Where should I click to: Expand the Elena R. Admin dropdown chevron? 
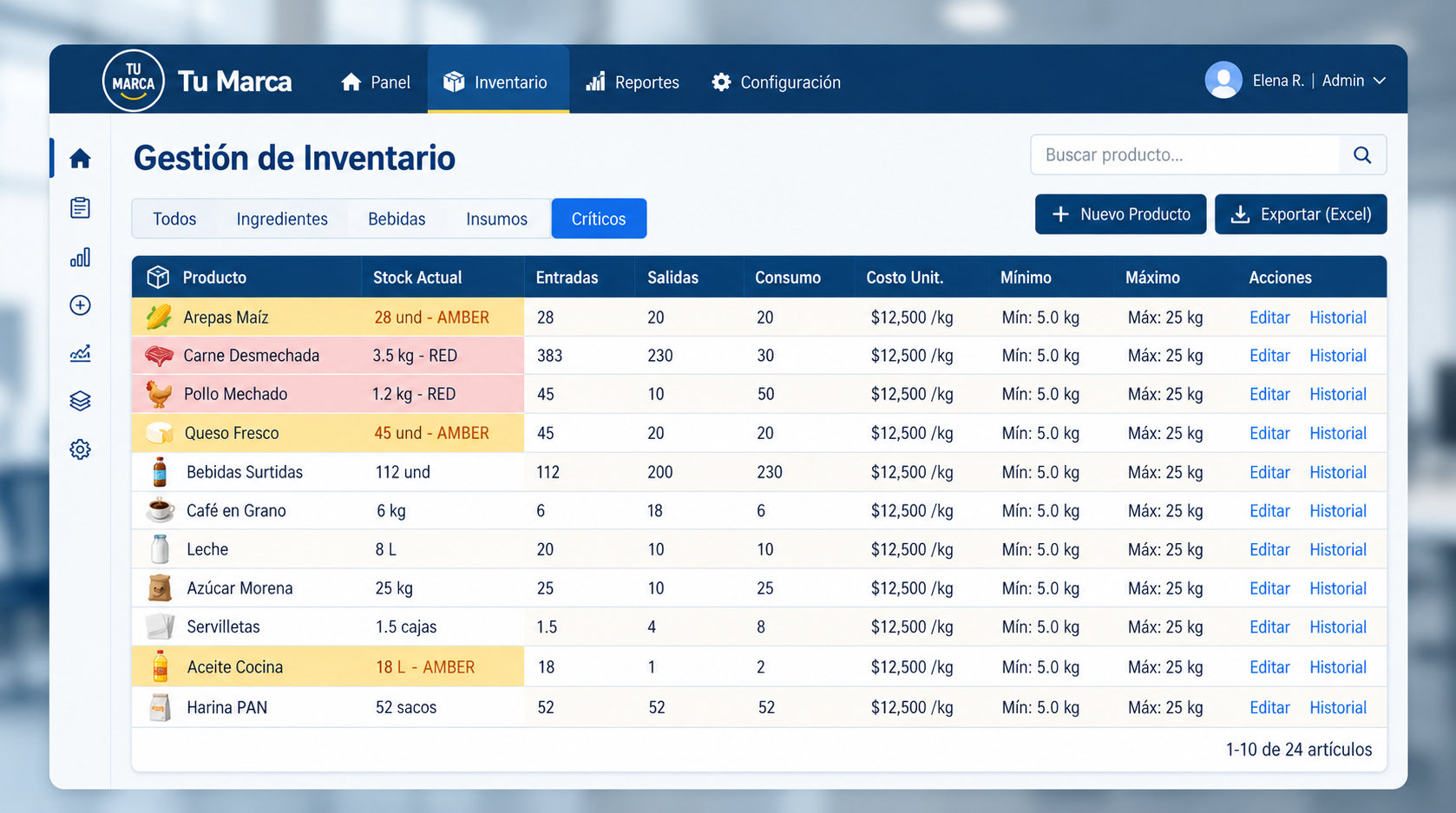(1380, 81)
